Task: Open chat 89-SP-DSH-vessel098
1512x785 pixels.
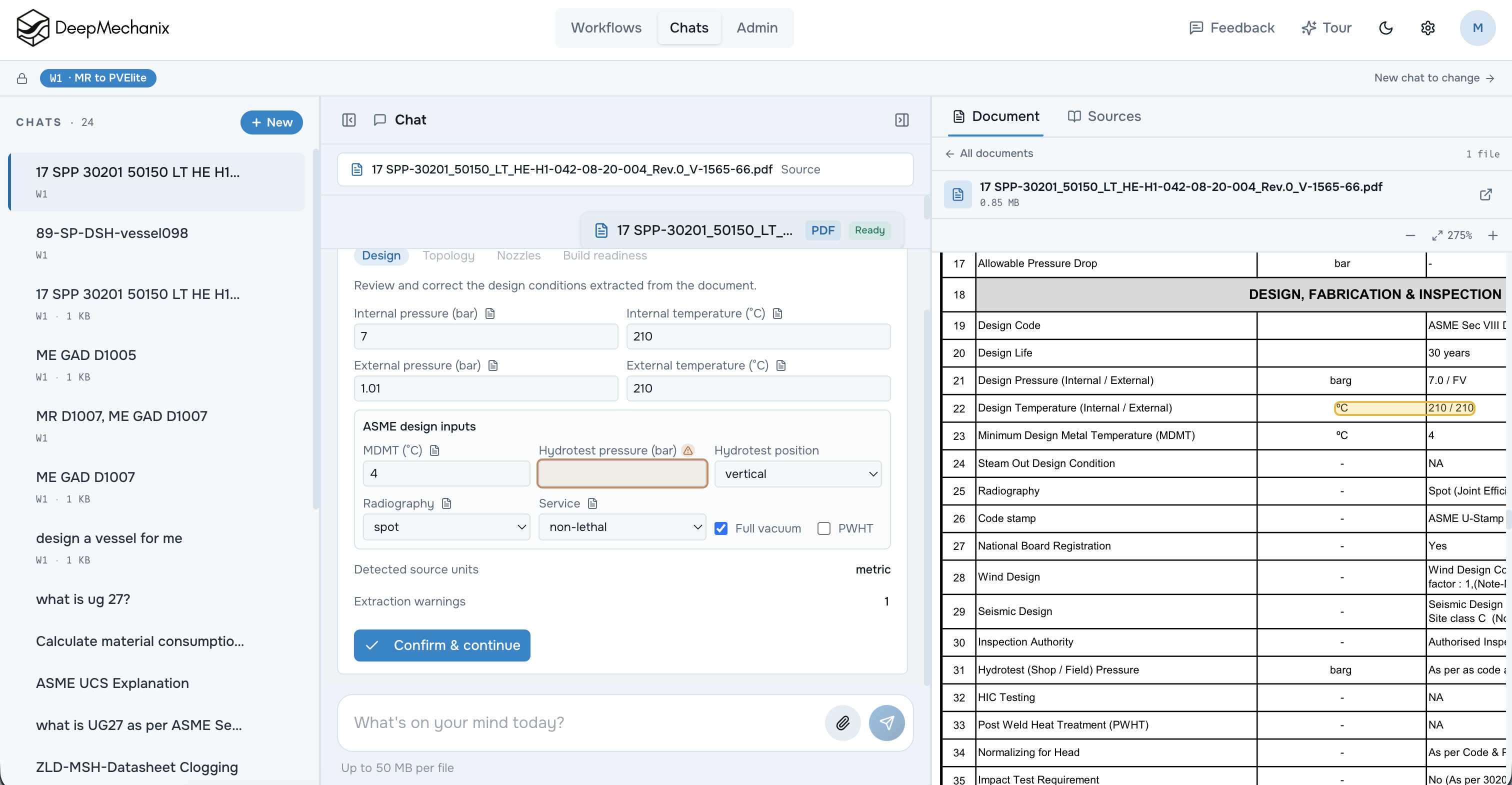Action: coord(156,243)
